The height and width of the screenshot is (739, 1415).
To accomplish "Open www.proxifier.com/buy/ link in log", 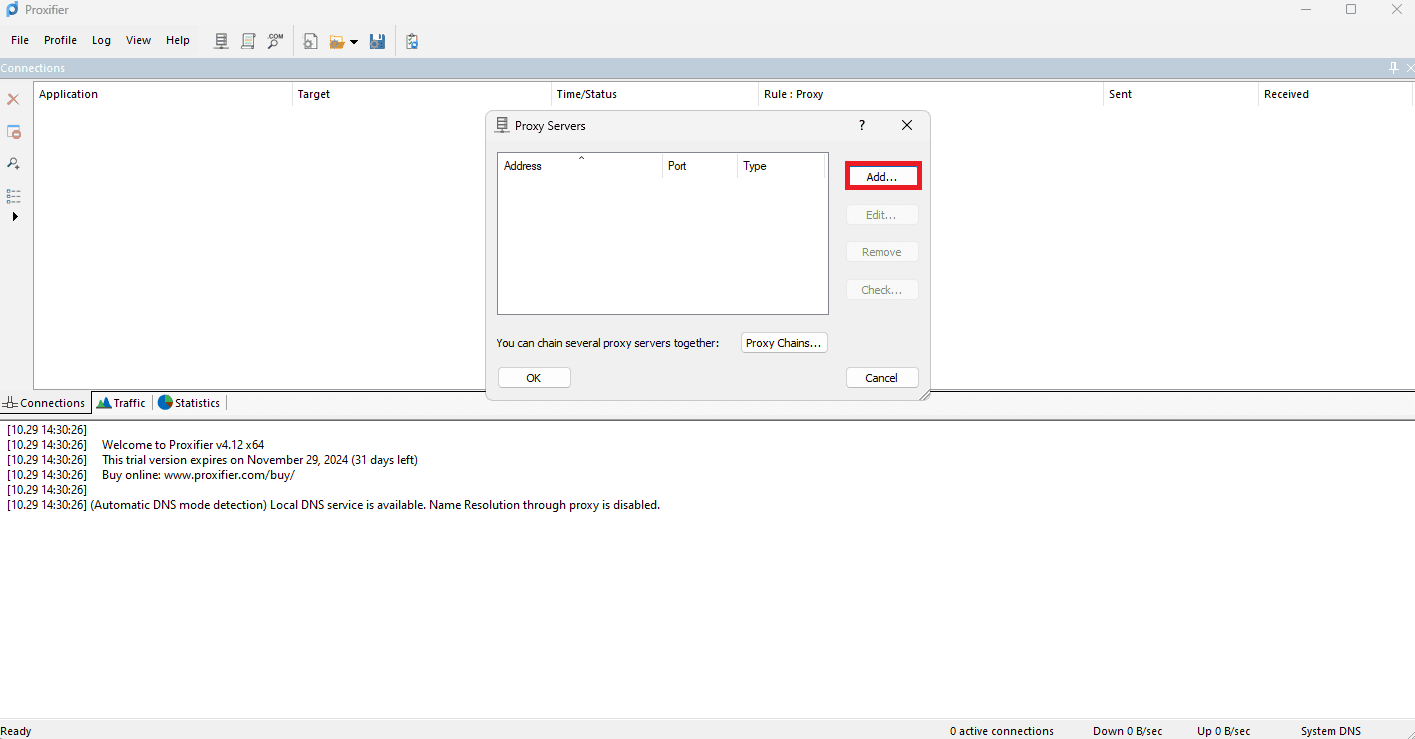I will (x=231, y=474).
